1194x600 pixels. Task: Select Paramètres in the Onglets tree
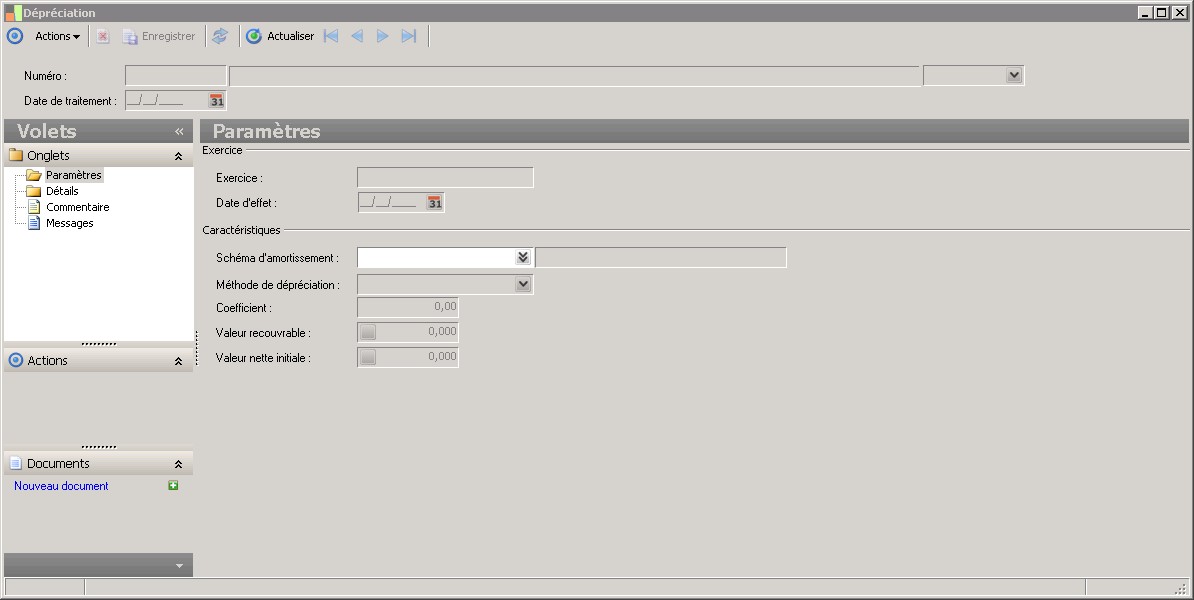point(74,175)
